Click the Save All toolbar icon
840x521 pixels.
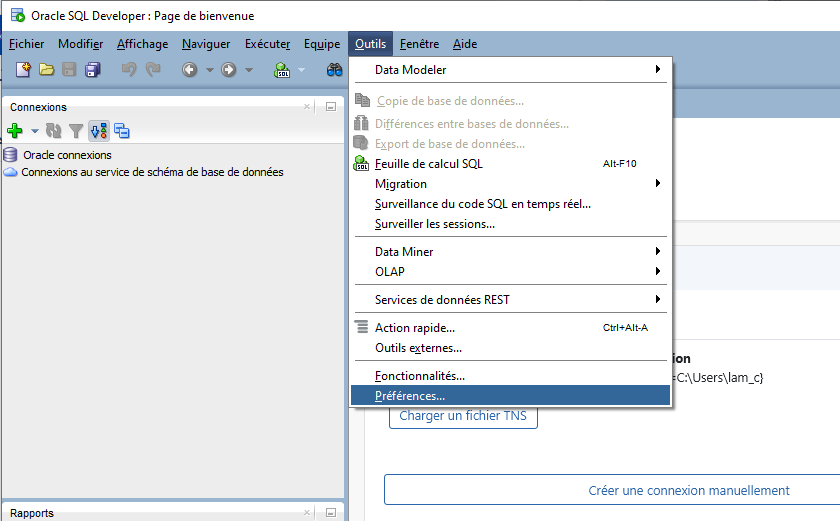click(x=93, y=70)
